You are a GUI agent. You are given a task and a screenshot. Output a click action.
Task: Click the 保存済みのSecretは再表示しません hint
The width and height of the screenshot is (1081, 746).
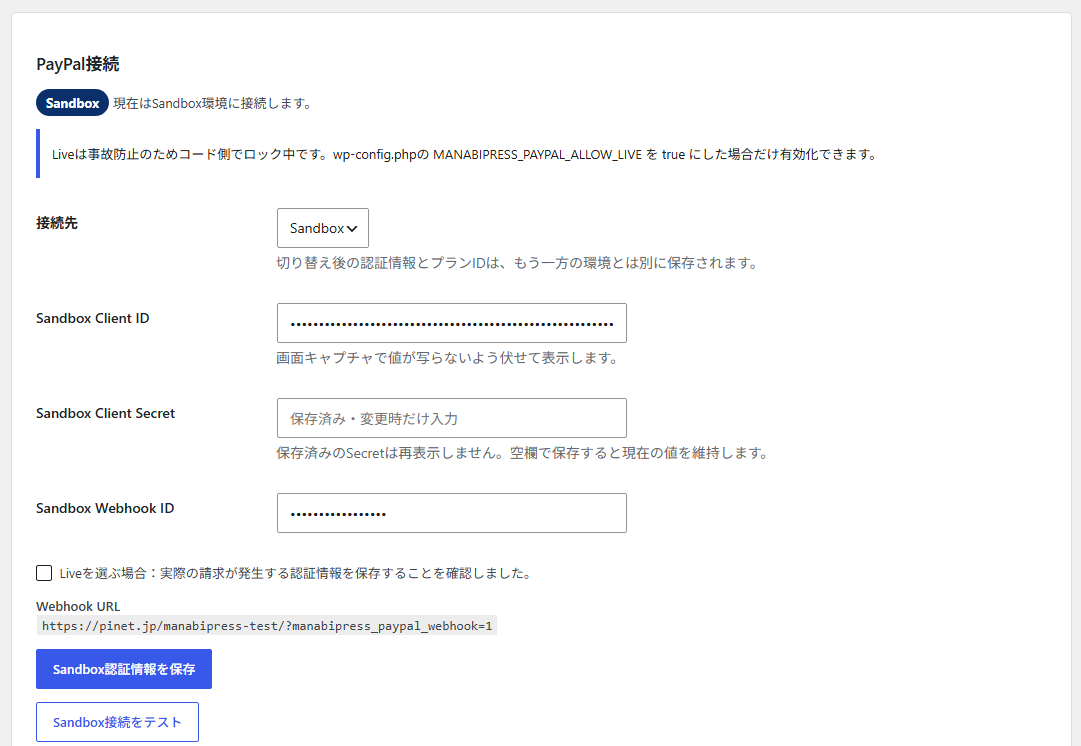tap(522, 453)
